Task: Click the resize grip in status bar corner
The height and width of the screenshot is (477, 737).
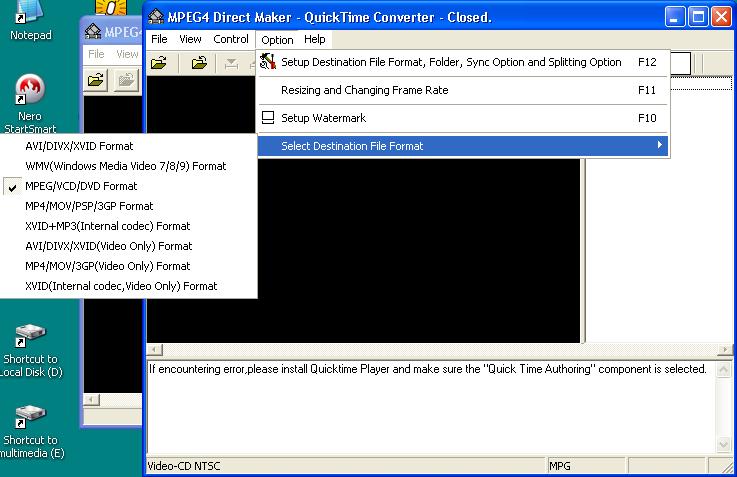Action: point(727,466)
